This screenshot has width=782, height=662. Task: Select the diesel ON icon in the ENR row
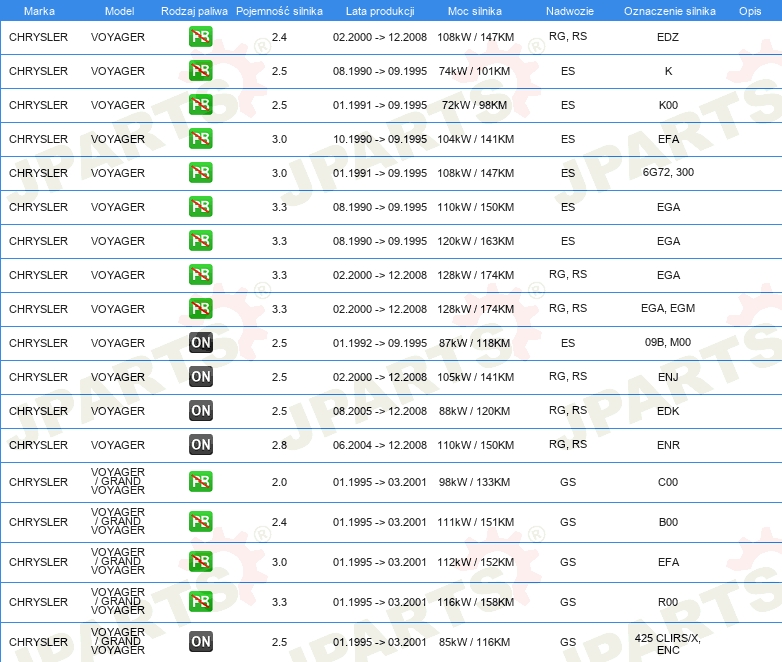(201, 445)
